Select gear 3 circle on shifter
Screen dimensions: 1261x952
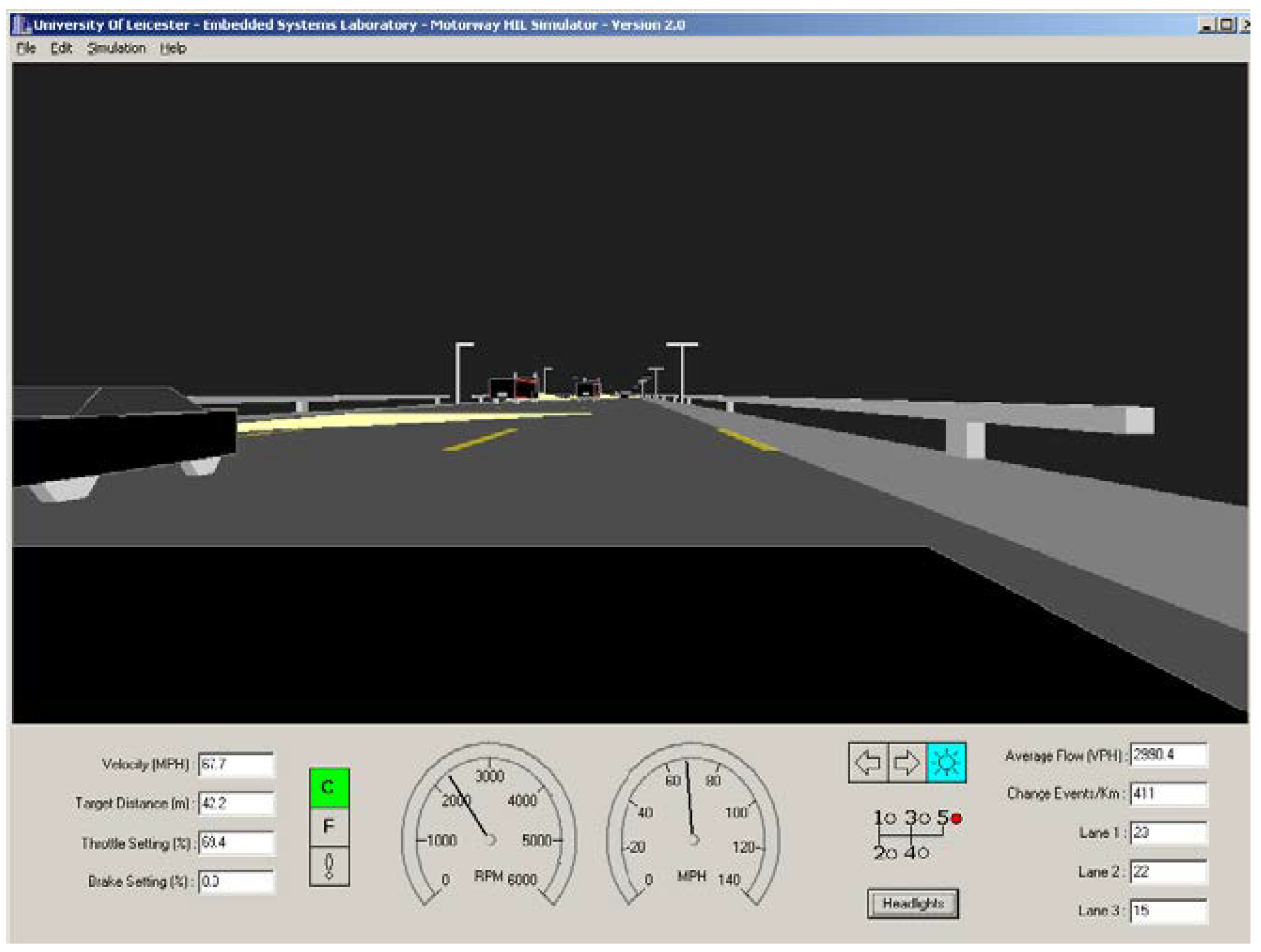[924, 819]
